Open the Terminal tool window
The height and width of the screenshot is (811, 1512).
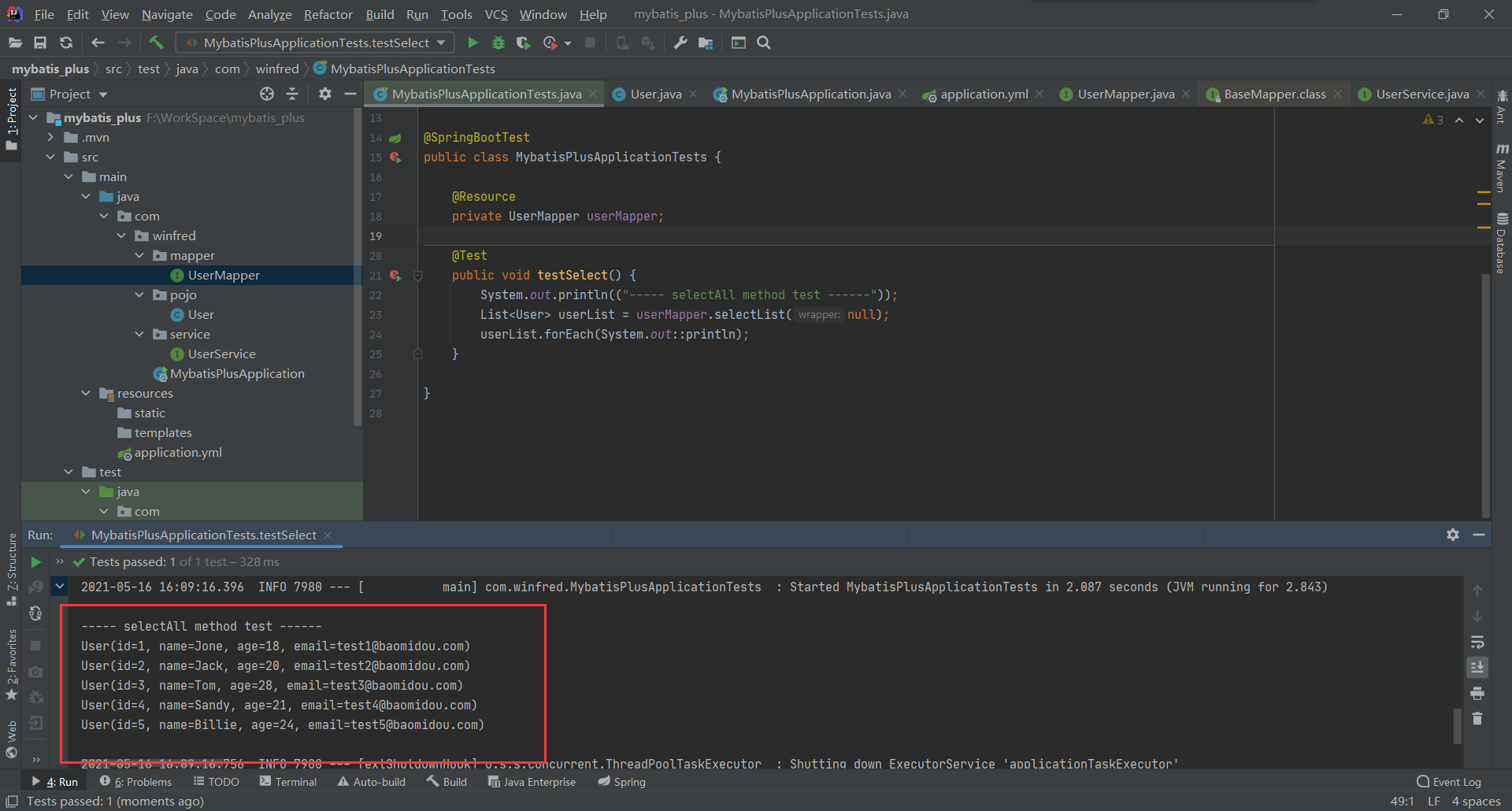[288, 782]
